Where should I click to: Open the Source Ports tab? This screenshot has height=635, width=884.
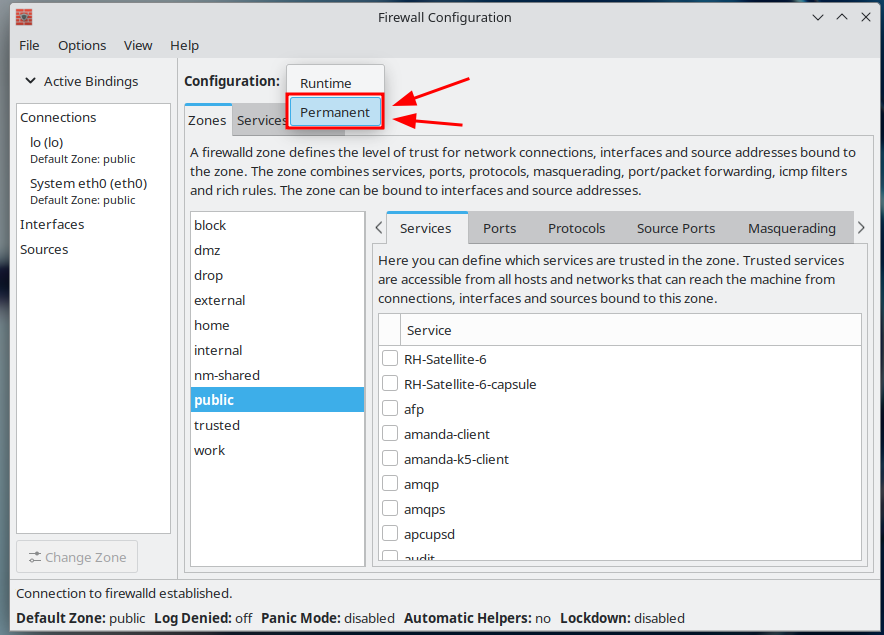(x=676, y=228)
